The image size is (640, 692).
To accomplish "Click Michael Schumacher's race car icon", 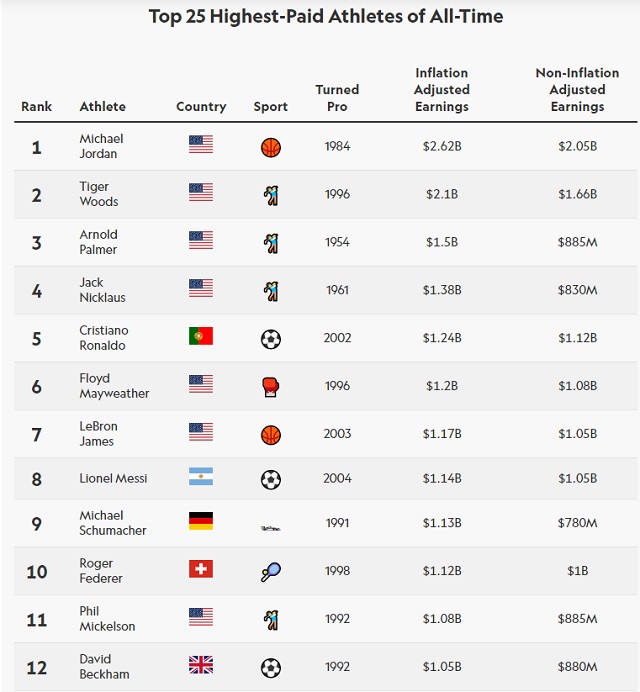I will (271, 526).
